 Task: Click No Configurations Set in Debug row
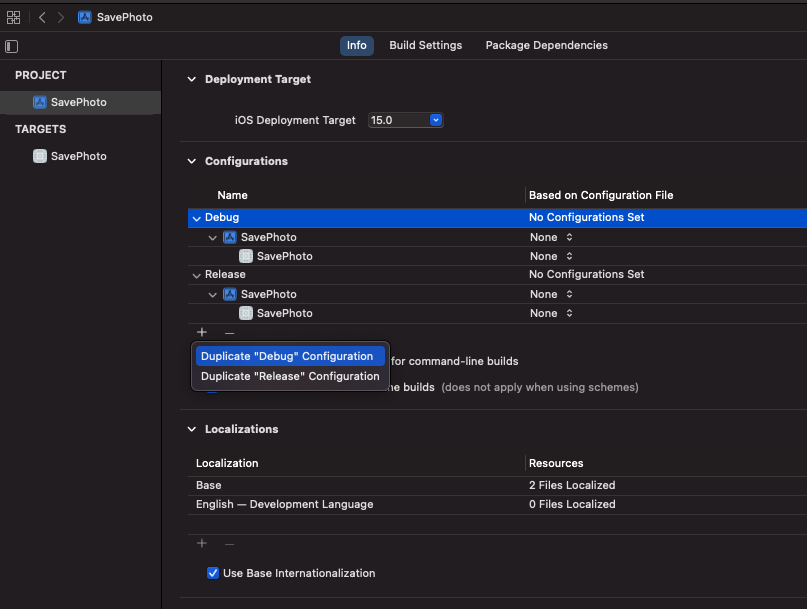pos(586,217)
